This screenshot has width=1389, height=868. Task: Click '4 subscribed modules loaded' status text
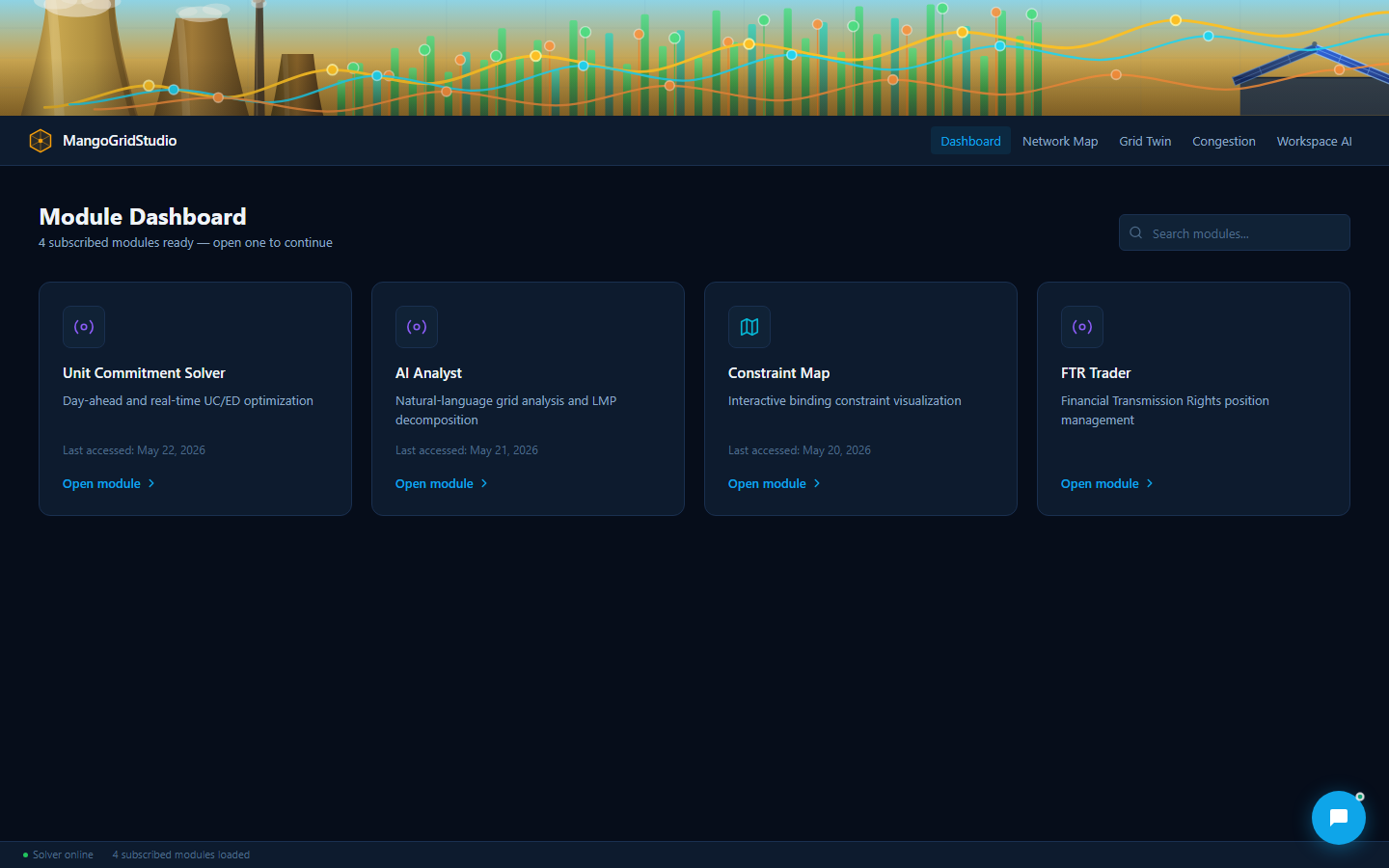point(181,854)
